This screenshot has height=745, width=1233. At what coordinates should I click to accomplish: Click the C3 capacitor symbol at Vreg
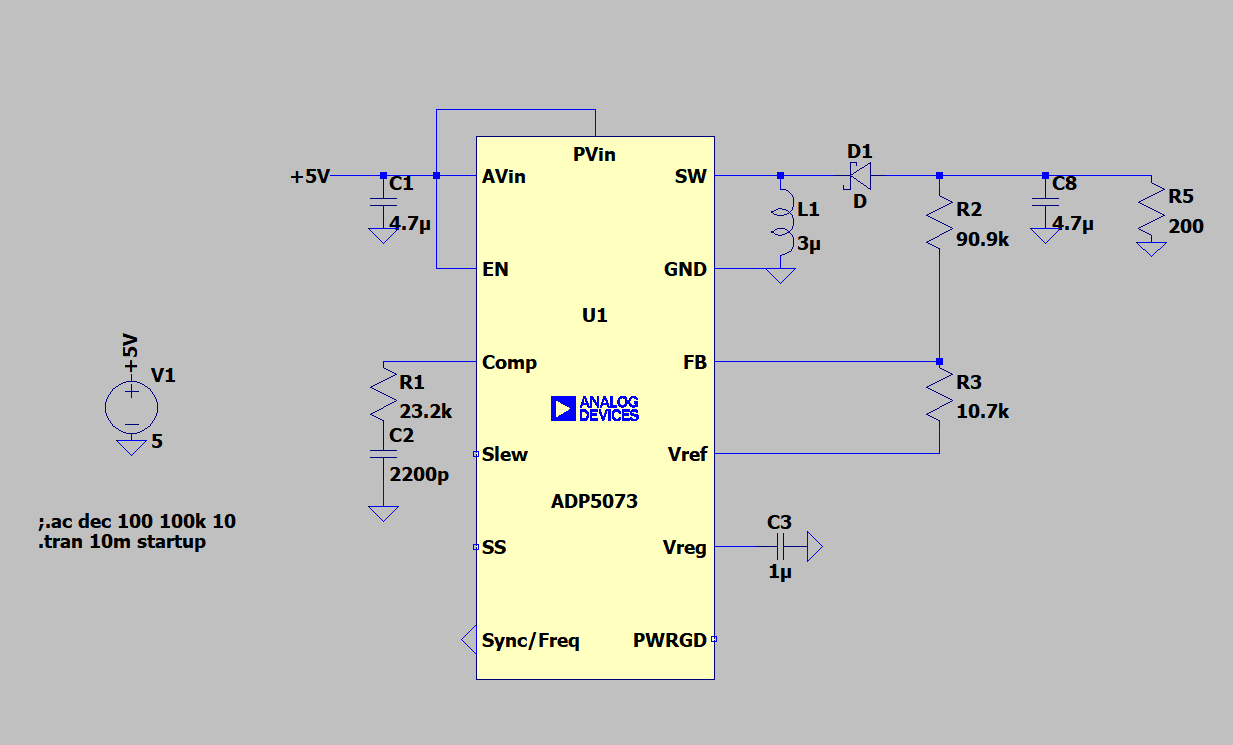781,547
